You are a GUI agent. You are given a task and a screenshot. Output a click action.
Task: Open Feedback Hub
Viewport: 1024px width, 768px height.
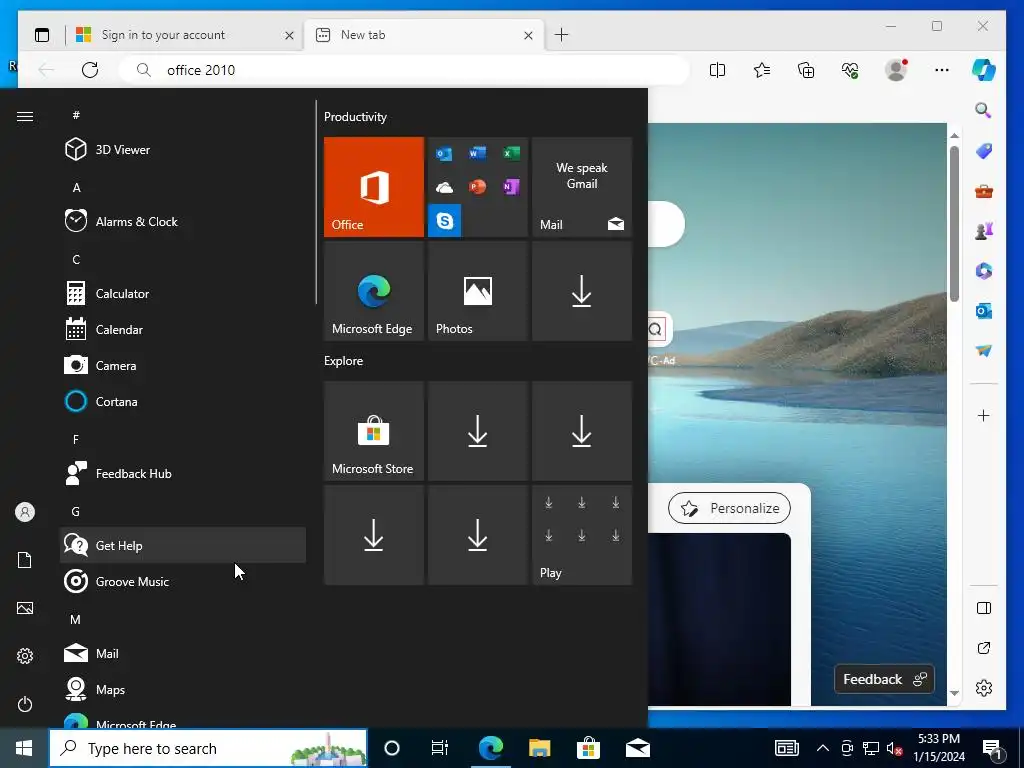pyautogui.click(x=183, y=473)
